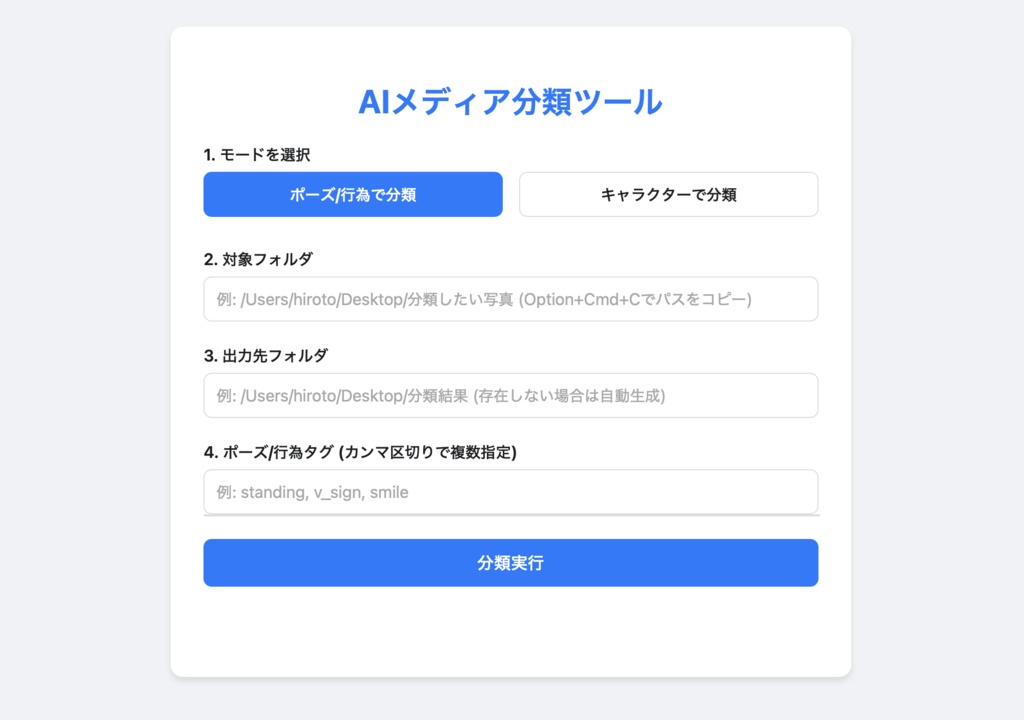
Task: Click the gray divider below tag field
Action: (x=510, y=515)
